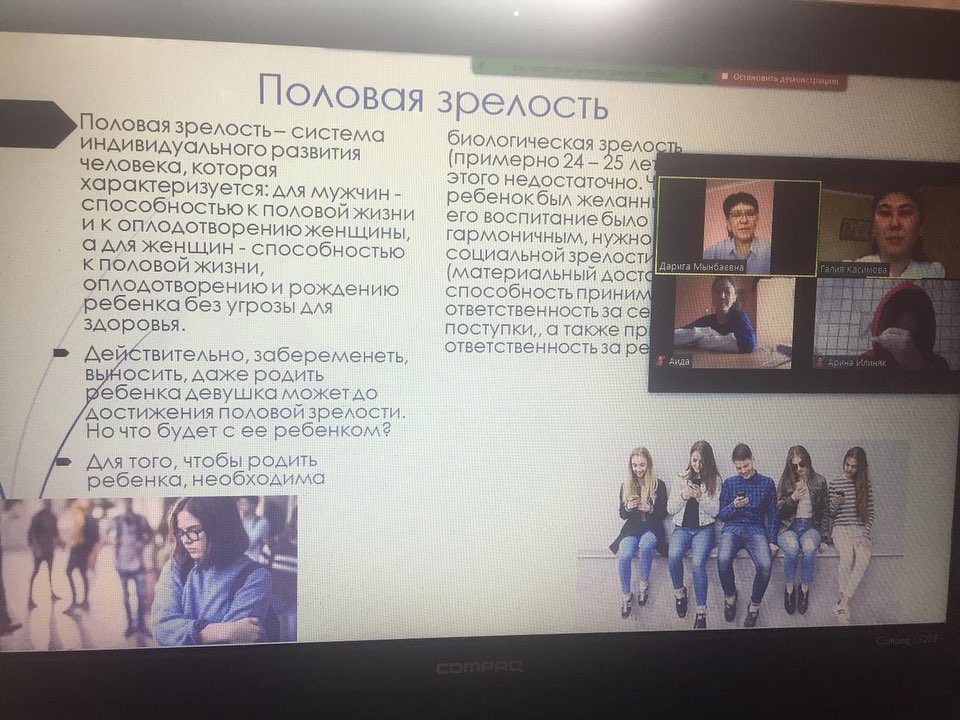Click the muted microphone icon beside «Арина Илиняк»

click(819, 362)
